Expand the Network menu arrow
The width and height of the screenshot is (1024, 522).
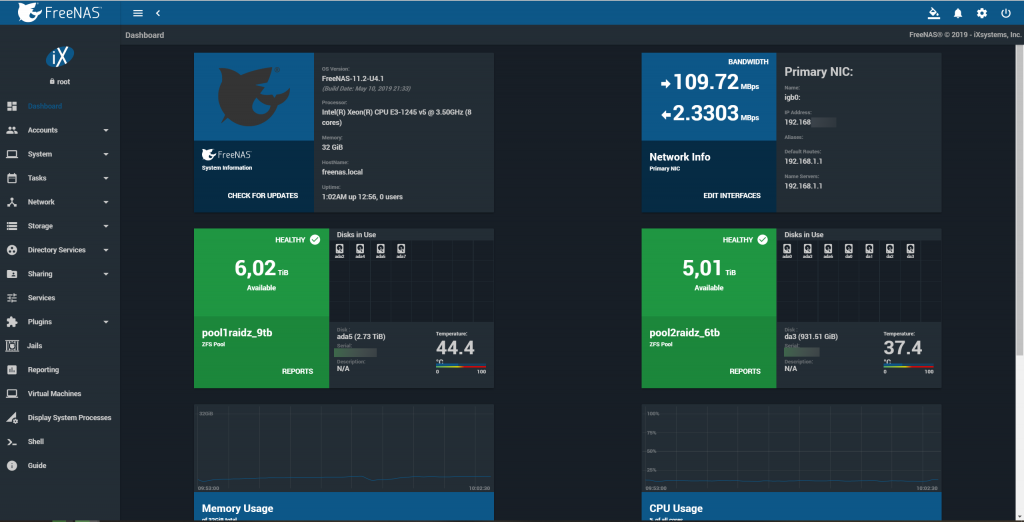point(106,203)
